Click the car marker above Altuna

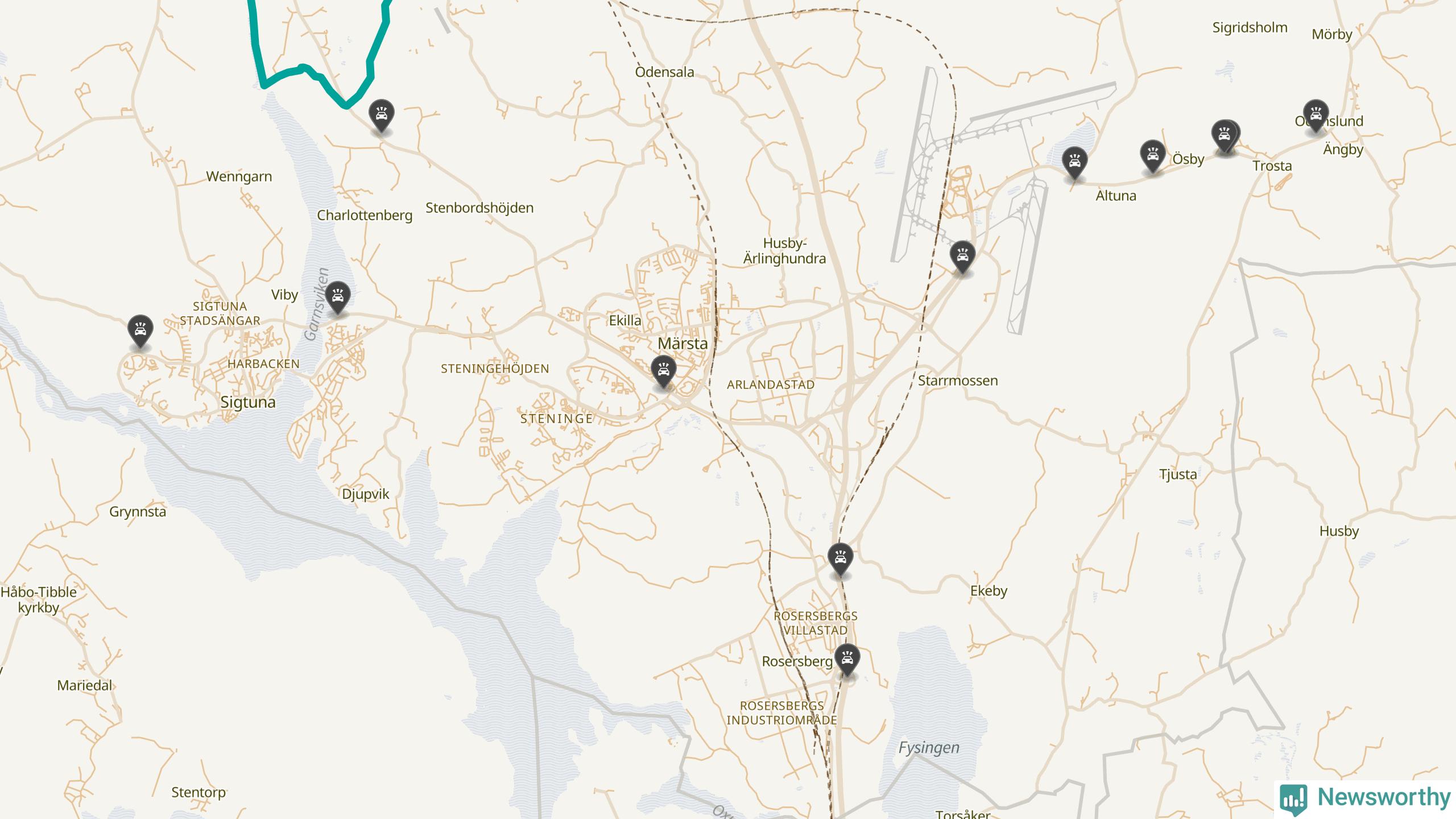(x=1074, y=163)
